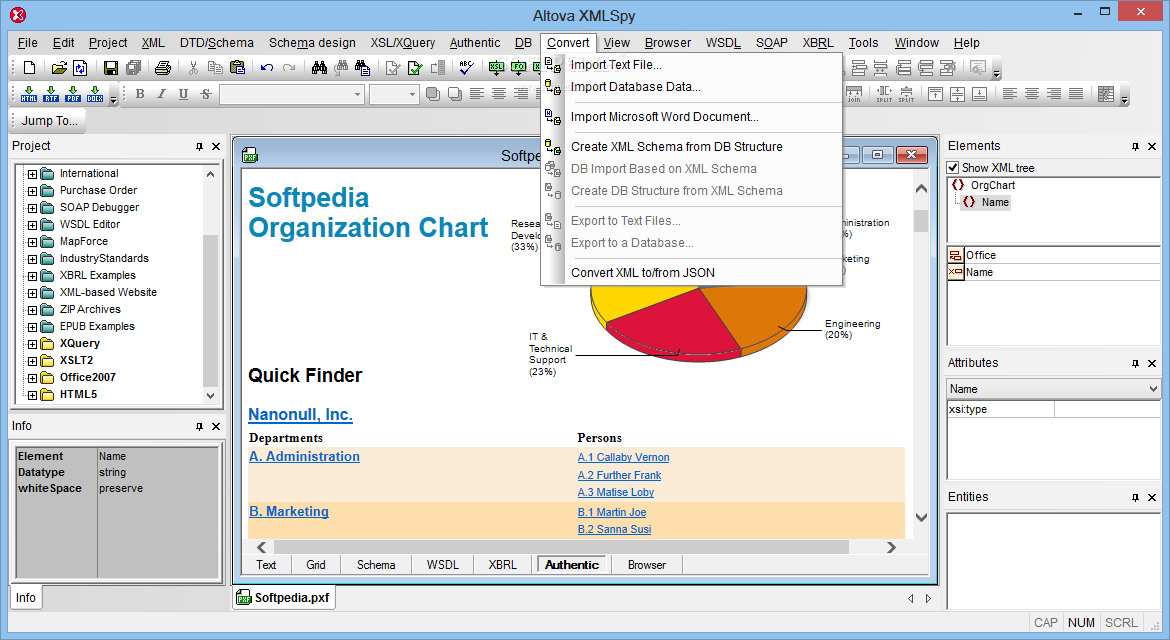Image resolution: width=1170 pixels, height=640 pixels.
Task: Switch to the Grid view tab
Action: pos(316,565)
